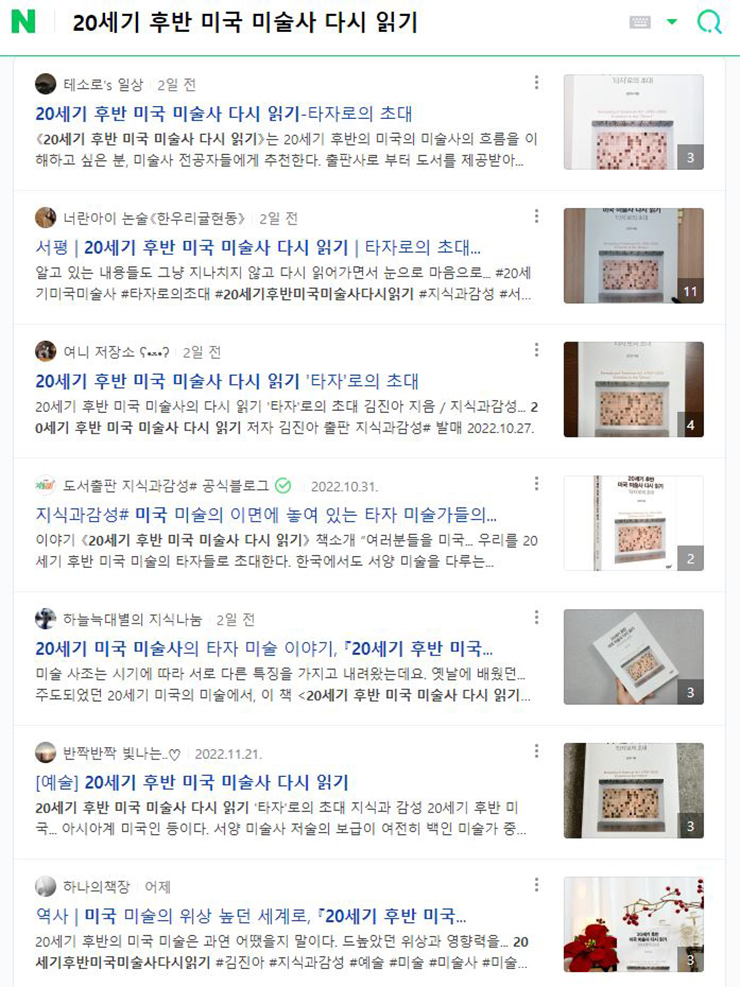Open thumbnail with red poinsettia flowers
740x987 pixels.
click(634, 924)
